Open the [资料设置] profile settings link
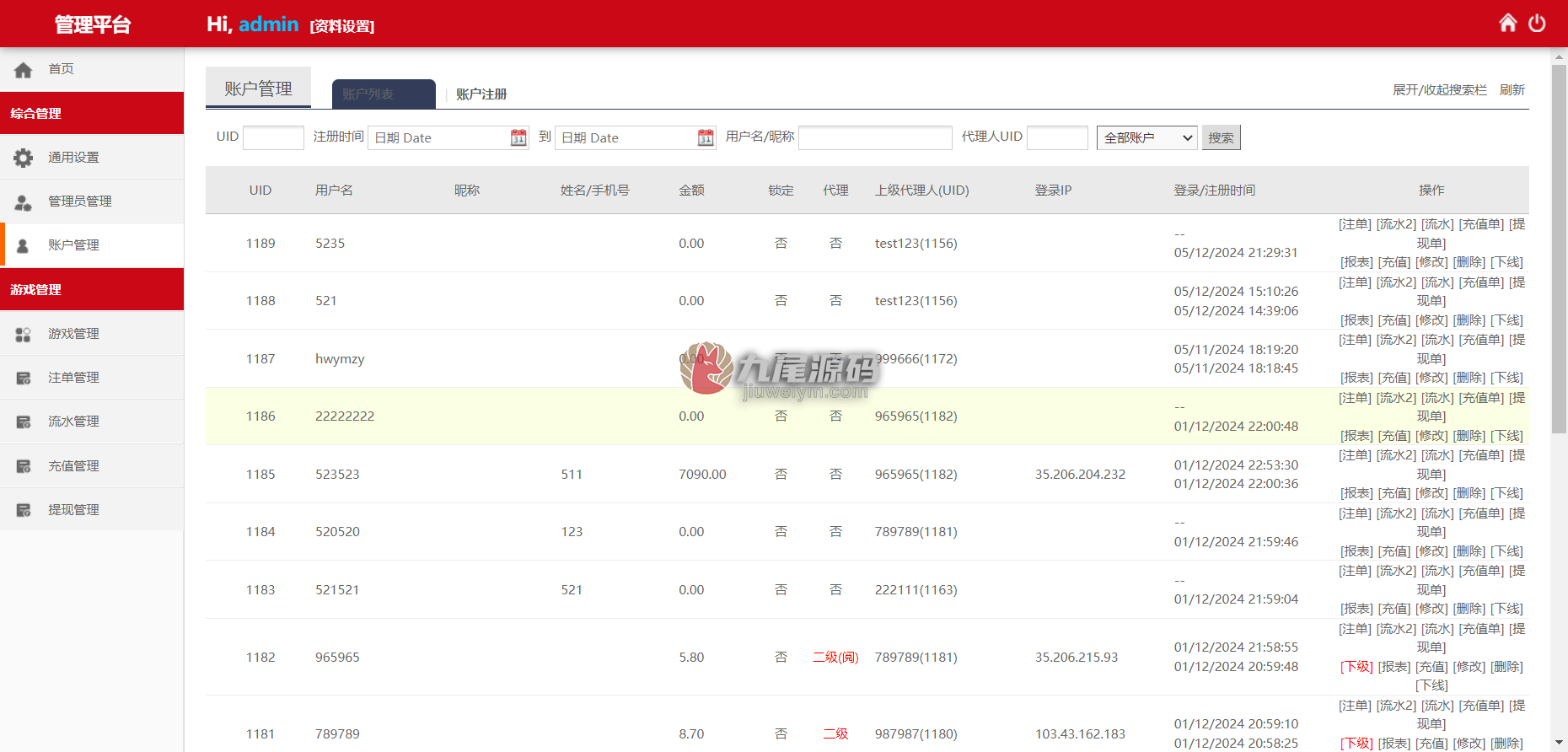The height and width of the screenshot is (752, 1568). (x=342, y=26)
